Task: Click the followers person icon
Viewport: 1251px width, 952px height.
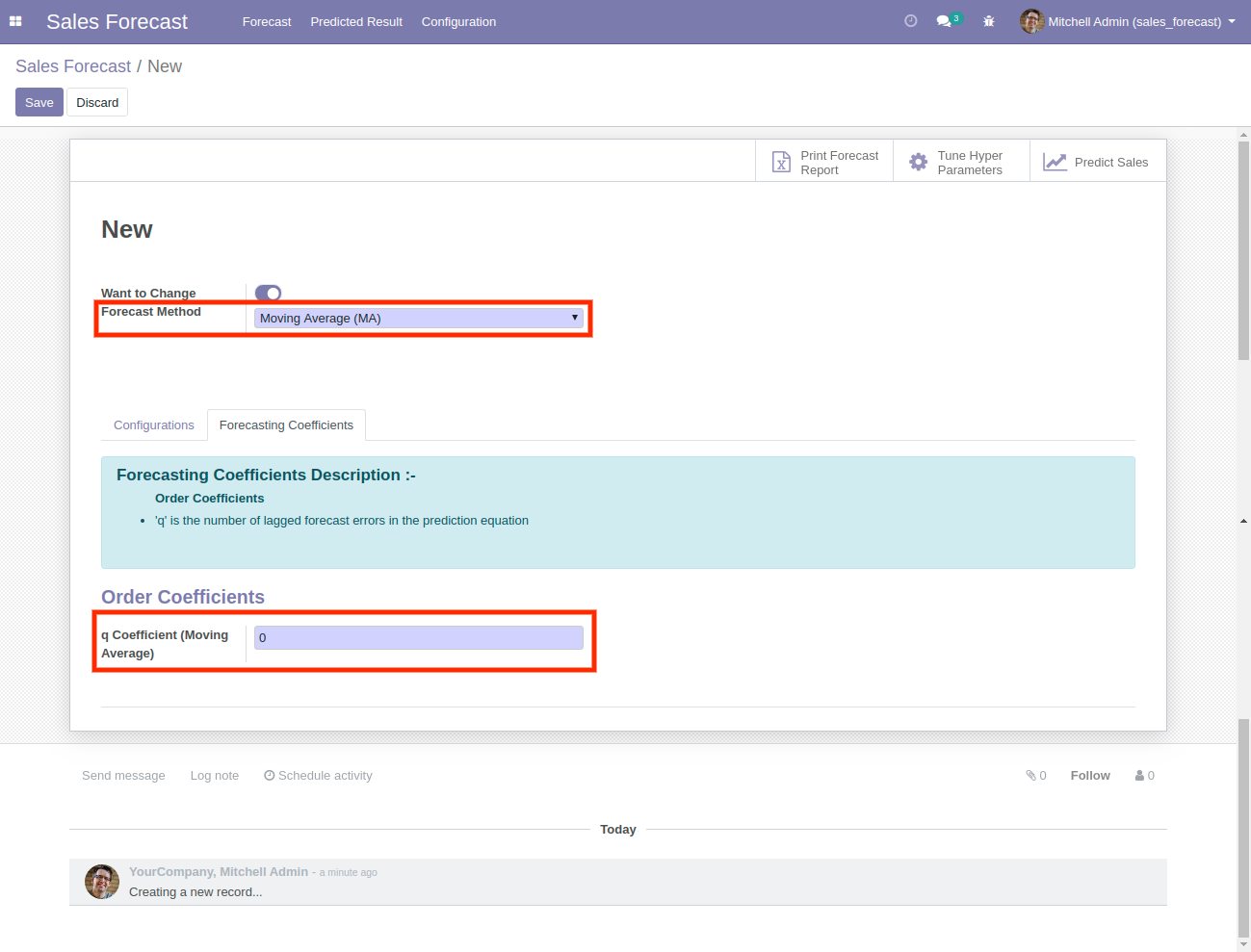Action: (x=1140, y=776)
